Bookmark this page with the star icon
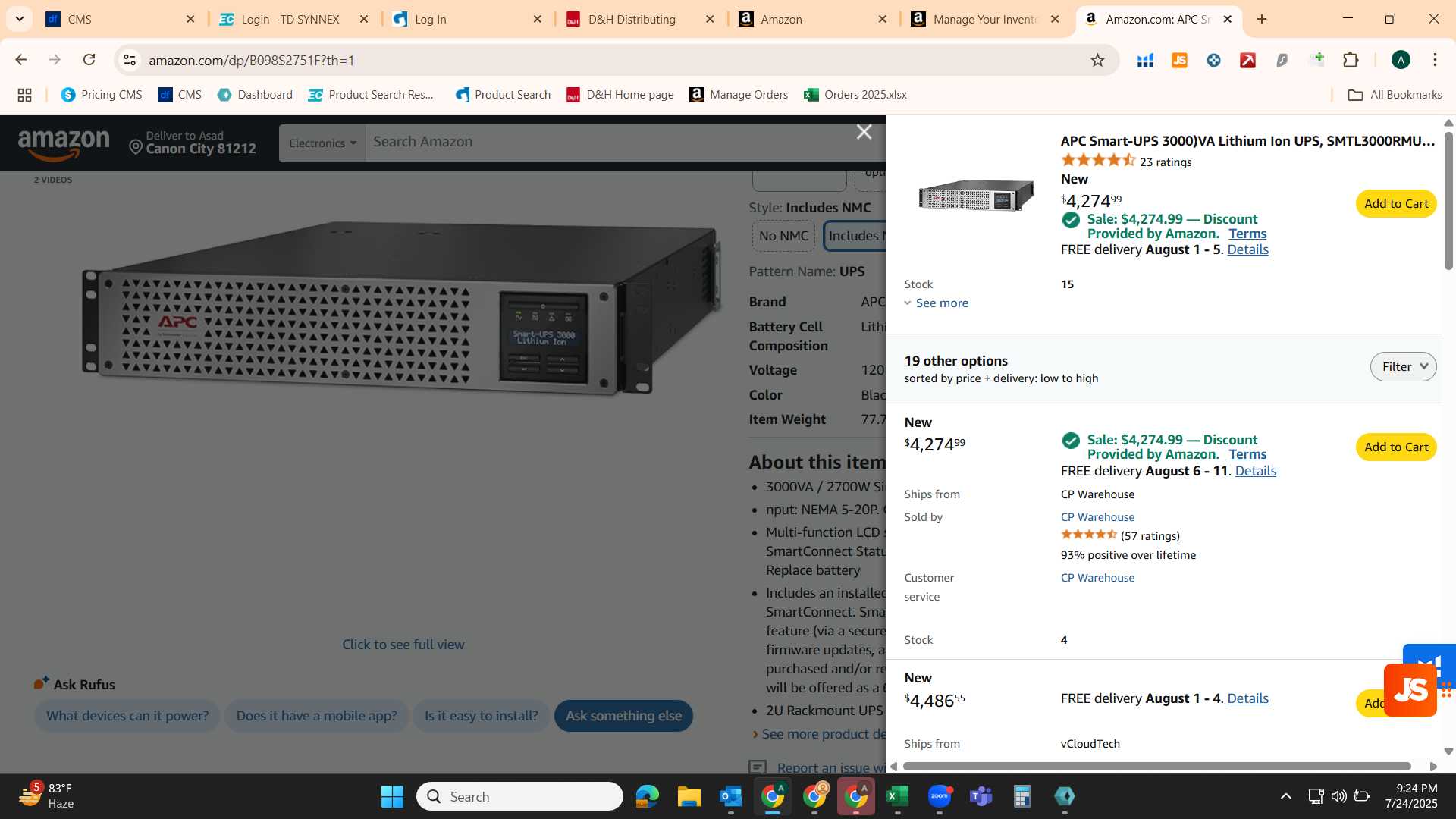The width and height of the screenshot is (1456, 819). (x=1097, y=60)
